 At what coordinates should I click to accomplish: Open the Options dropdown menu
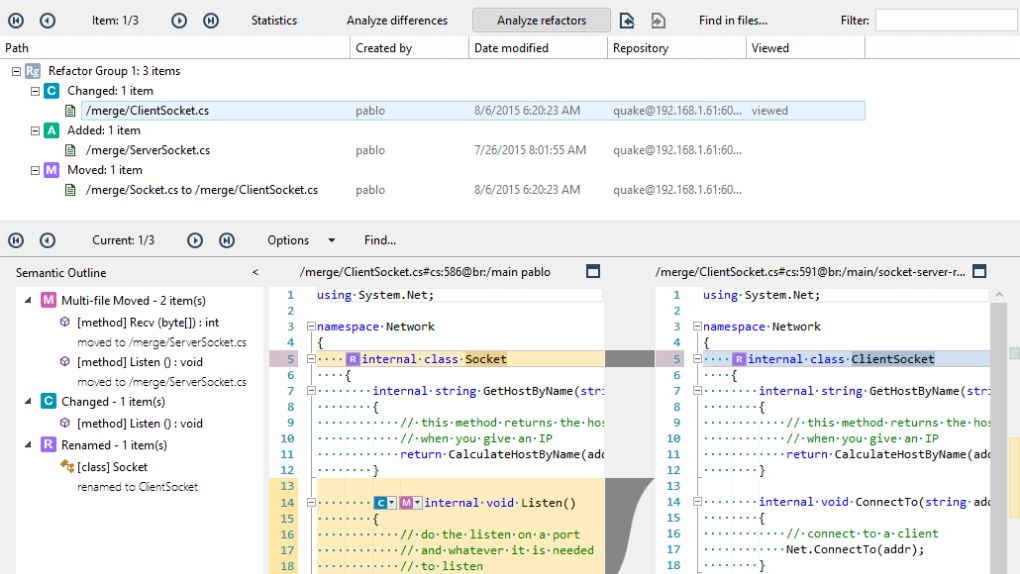click(x=301, y=240)
